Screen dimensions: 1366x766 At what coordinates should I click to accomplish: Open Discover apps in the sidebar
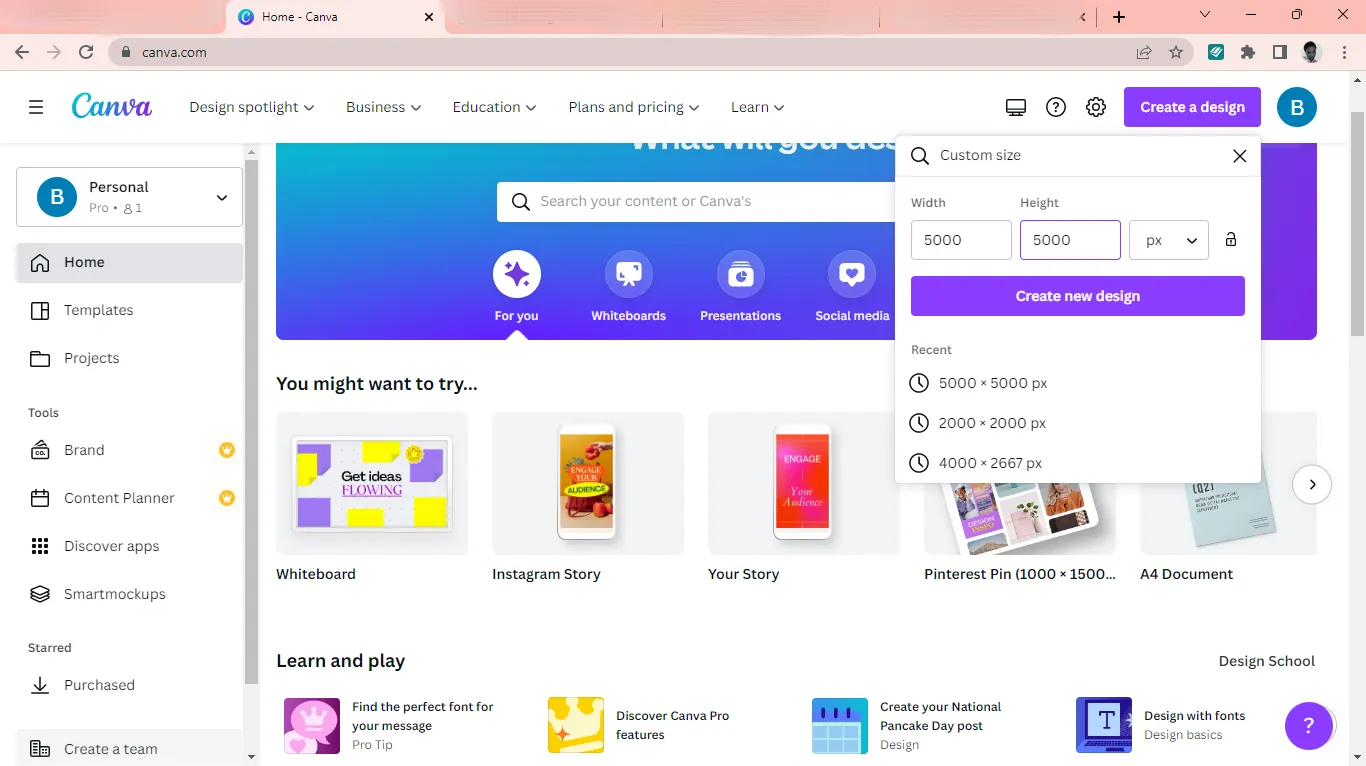click(129, 546)
